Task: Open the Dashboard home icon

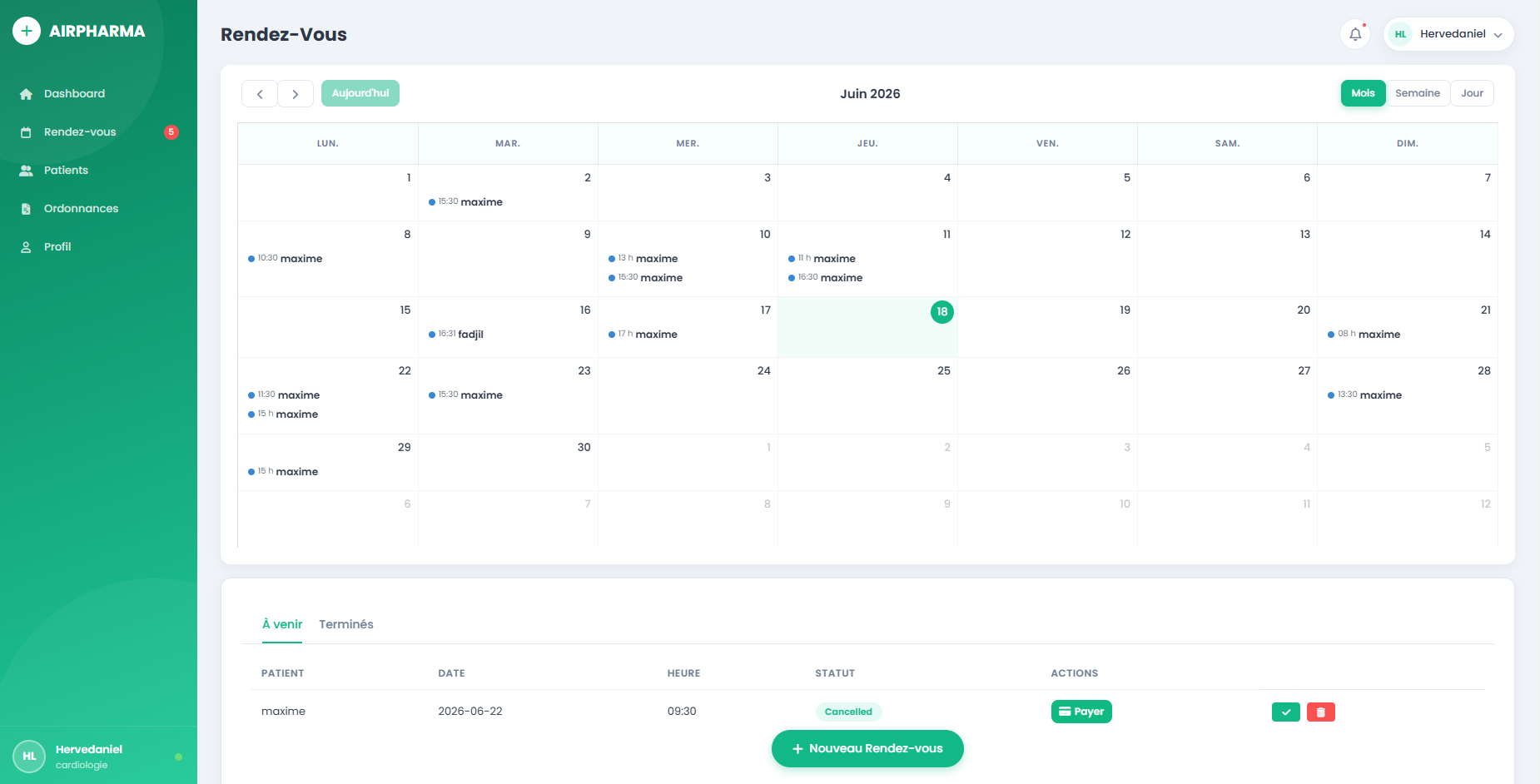Action: (26, 94)
